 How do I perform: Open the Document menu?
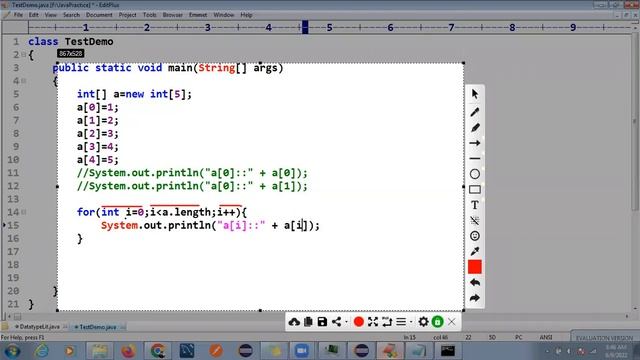[99, 15]
